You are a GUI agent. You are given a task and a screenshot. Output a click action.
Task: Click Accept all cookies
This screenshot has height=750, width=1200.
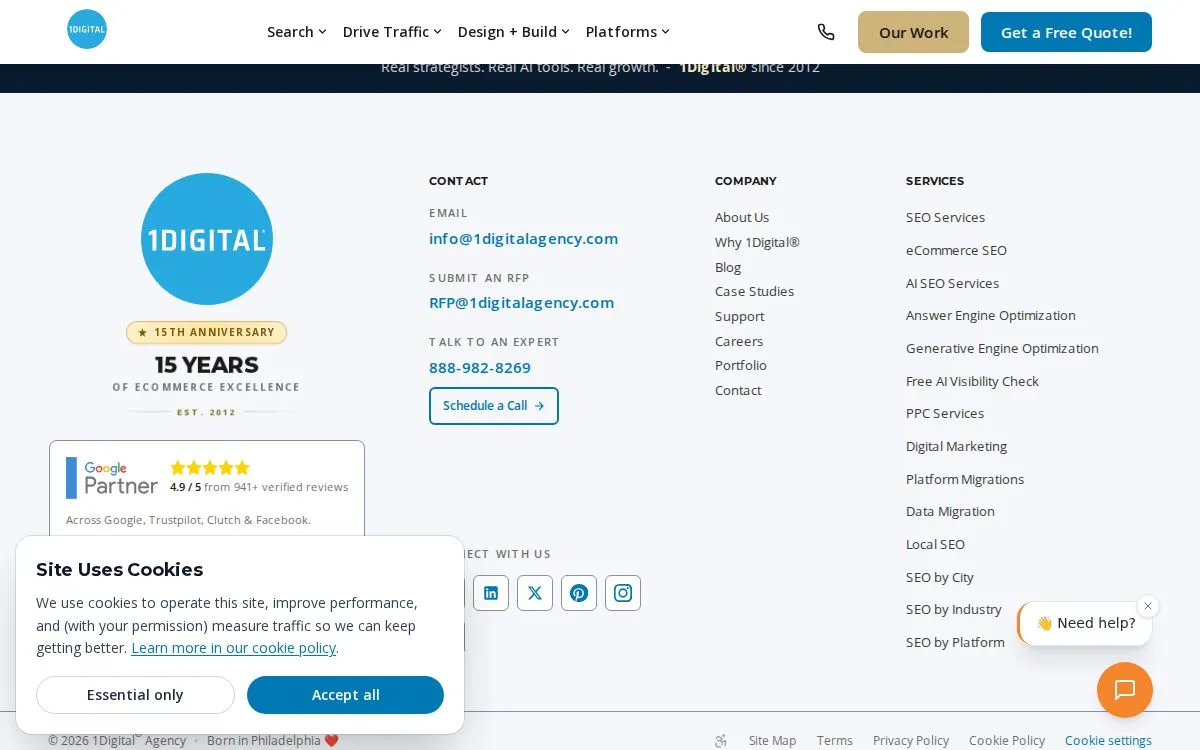click(x=346, y=695)
